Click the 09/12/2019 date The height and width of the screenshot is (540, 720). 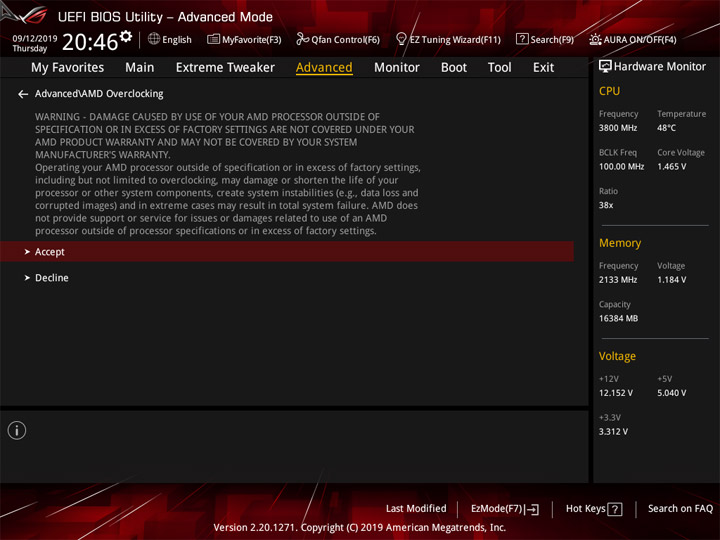(x=35, y=39)
